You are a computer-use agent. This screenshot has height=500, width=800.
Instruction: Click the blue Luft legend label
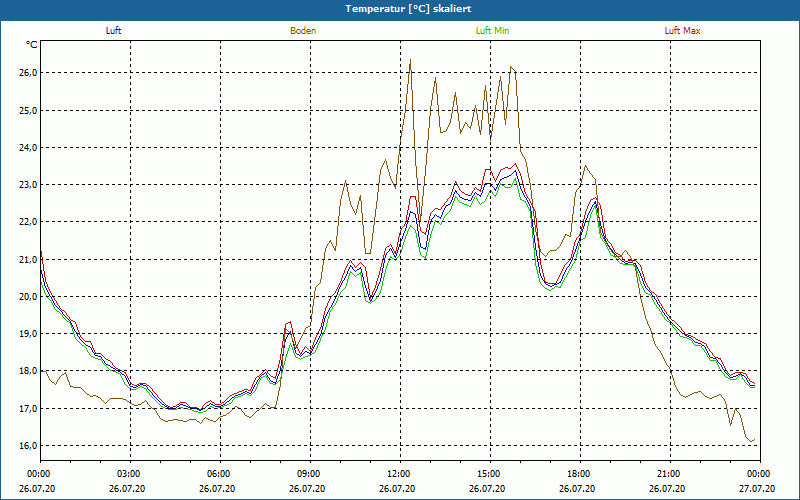(x=113, y=31)
